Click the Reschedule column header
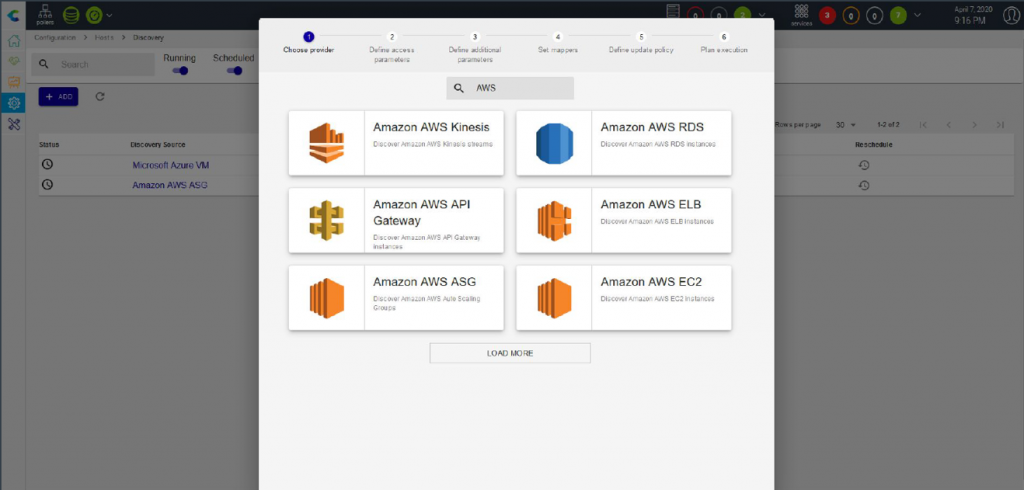The height and width of the screenshot is (490, 1024). coord(874,144)
